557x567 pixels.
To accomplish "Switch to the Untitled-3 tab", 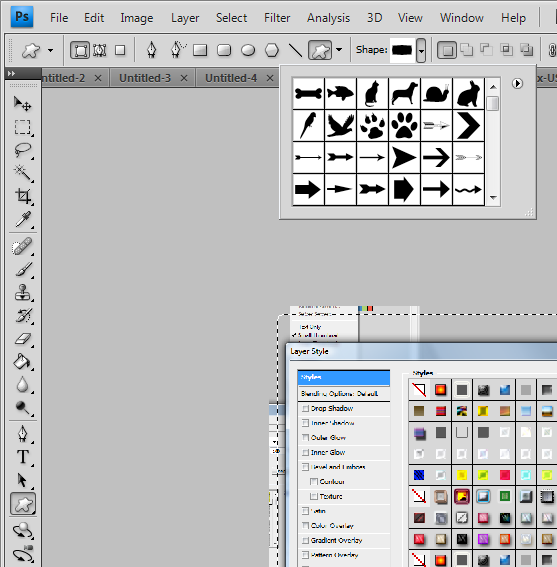I will coord(145,78).
